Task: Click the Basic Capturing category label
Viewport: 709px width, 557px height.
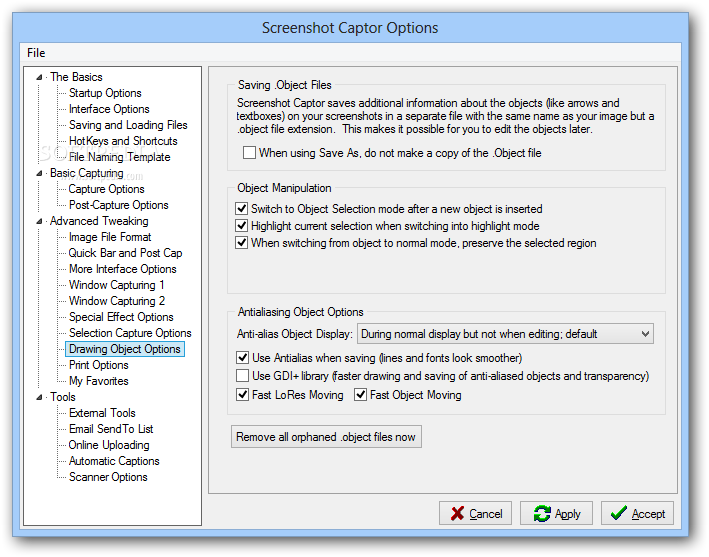Action: (x=86, y=173)
